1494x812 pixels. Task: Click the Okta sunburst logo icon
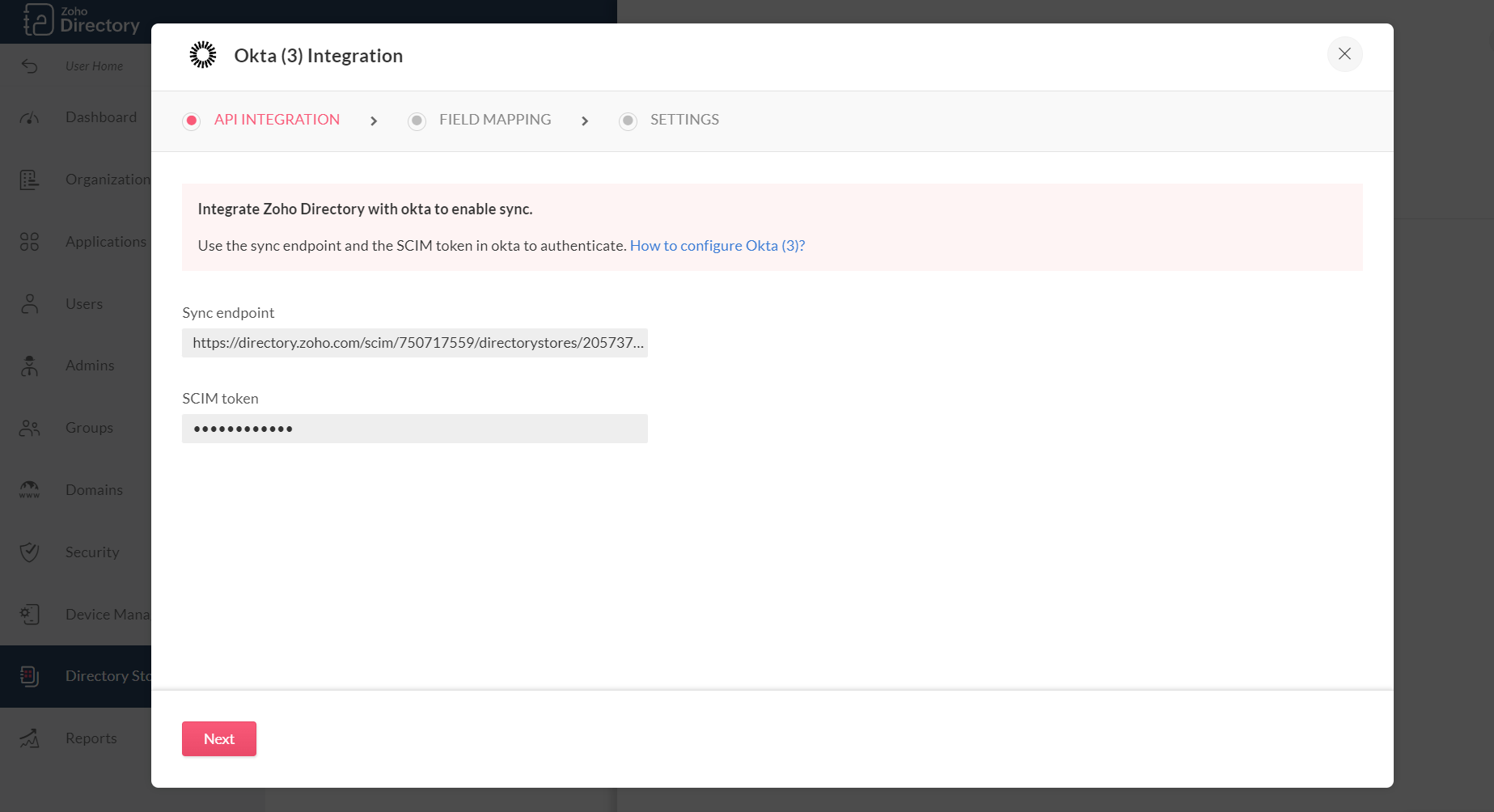[203, 55]
